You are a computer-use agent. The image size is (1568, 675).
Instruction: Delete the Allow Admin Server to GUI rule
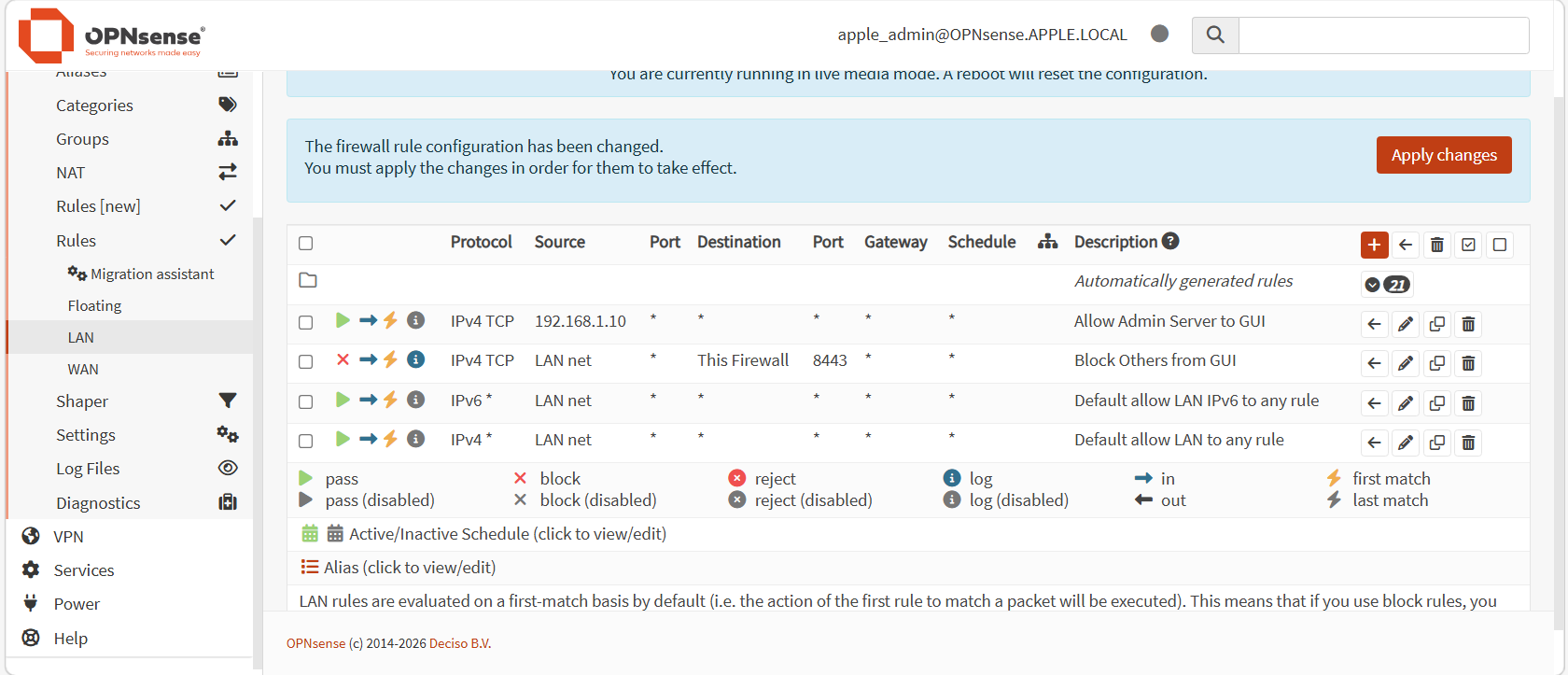1468,324
